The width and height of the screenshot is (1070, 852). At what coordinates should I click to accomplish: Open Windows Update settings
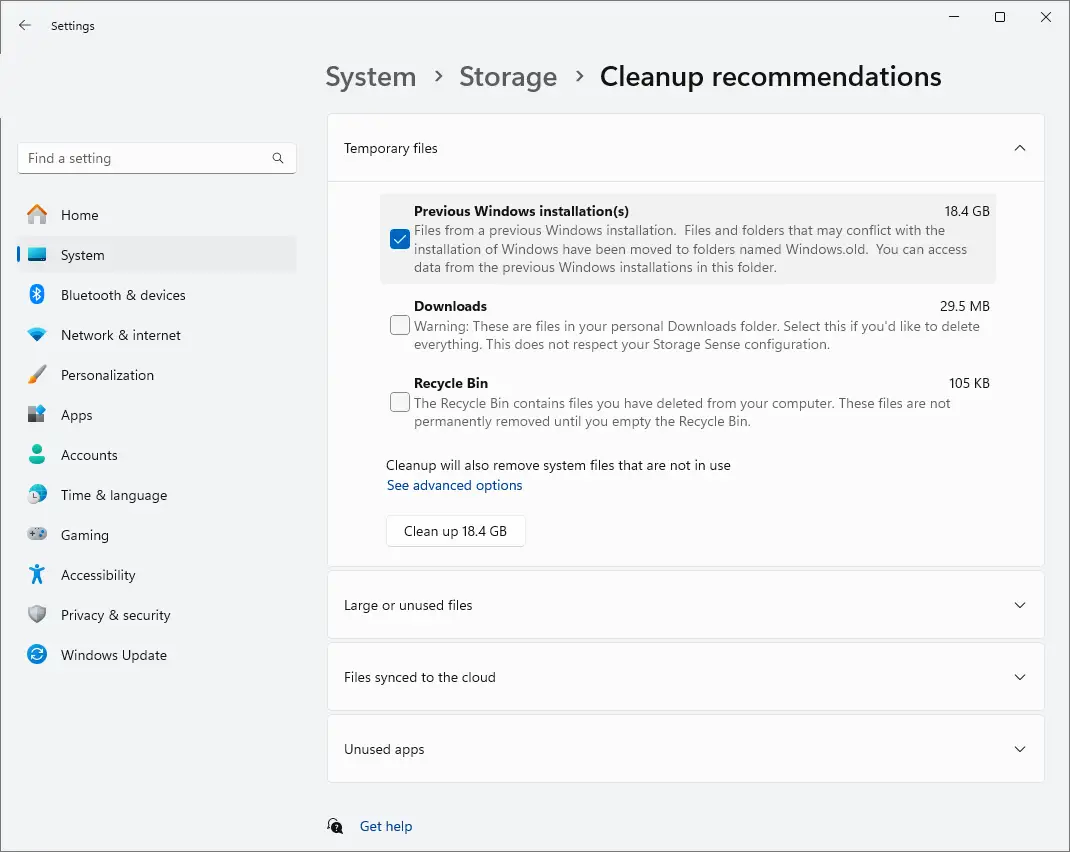click(x=157, y=655)
